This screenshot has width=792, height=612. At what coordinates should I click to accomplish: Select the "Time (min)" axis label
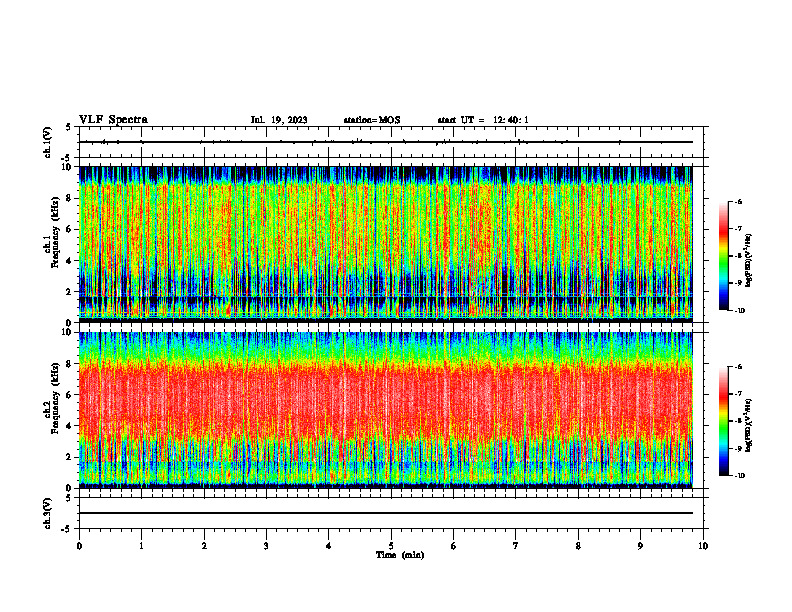(400, 555)
